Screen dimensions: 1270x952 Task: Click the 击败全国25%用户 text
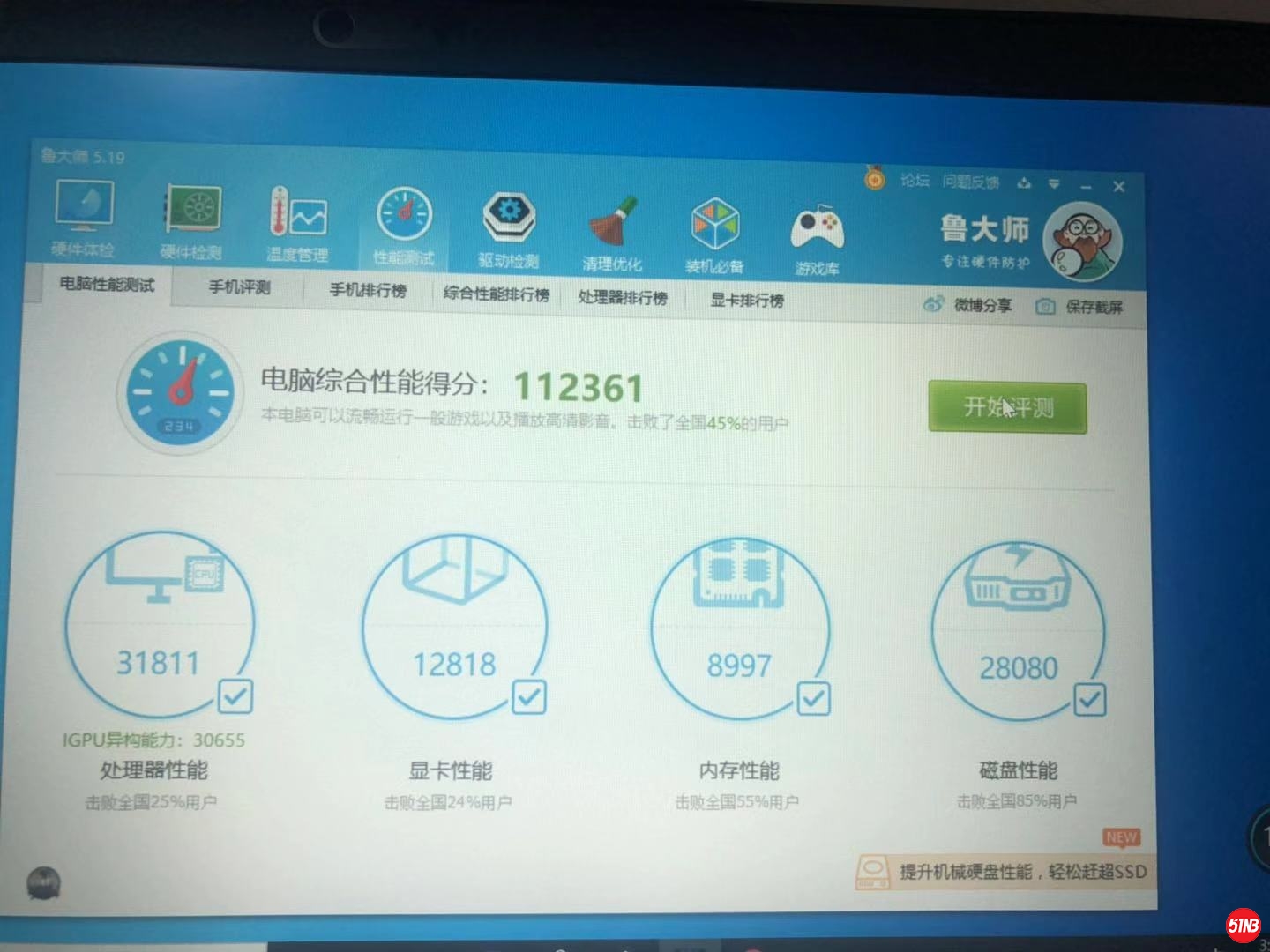coord(151,802)
